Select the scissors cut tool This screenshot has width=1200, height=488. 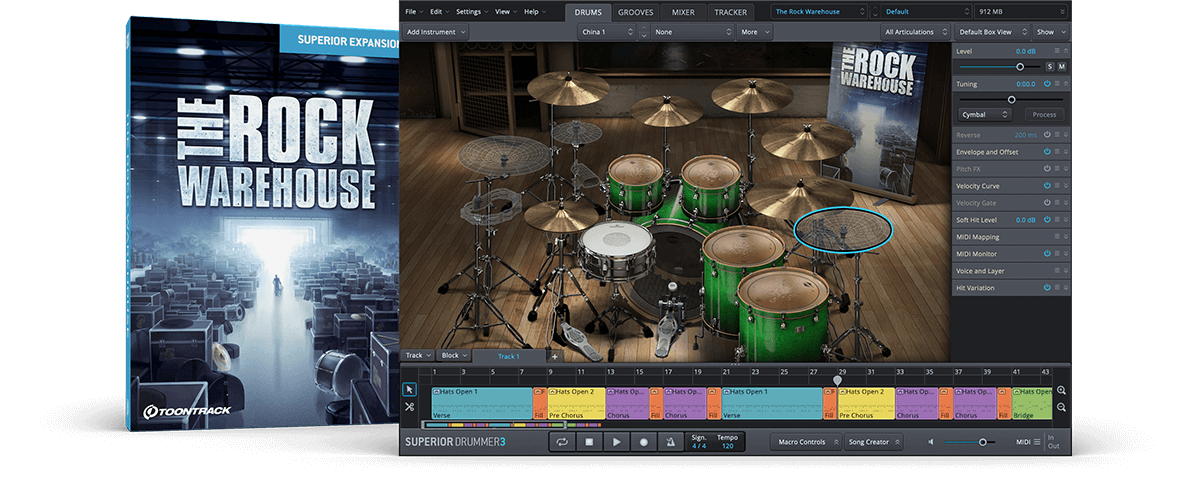(x=410, y=406)
